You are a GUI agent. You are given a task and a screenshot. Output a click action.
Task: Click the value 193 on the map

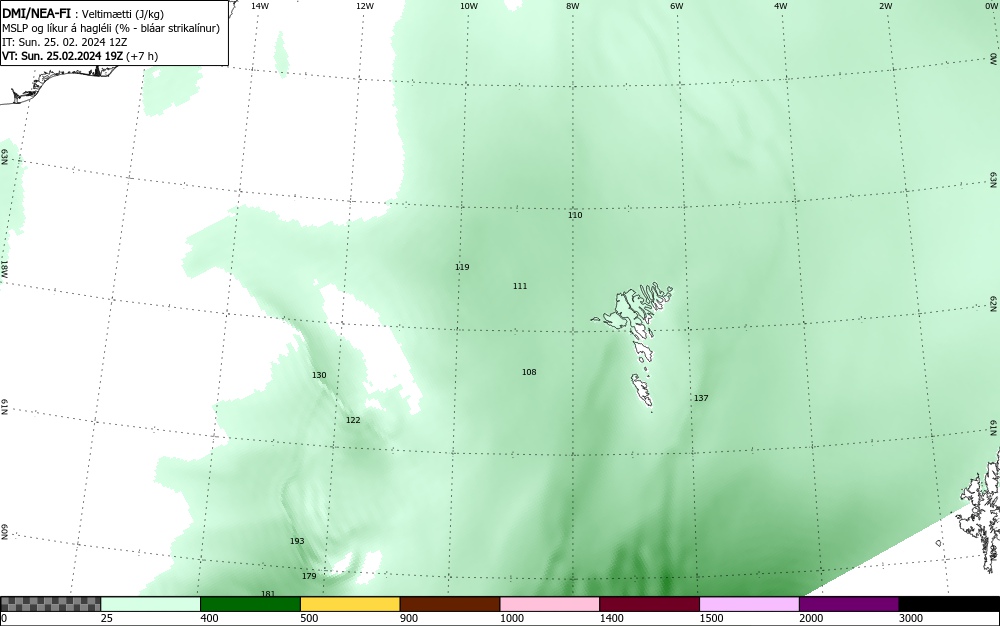(297, 541)
